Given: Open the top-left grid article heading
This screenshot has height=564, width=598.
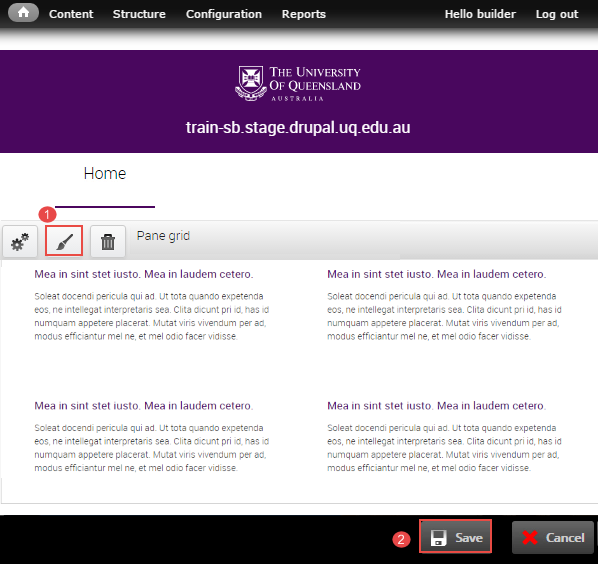Looking at the screenshot, I should click(144, 274).
